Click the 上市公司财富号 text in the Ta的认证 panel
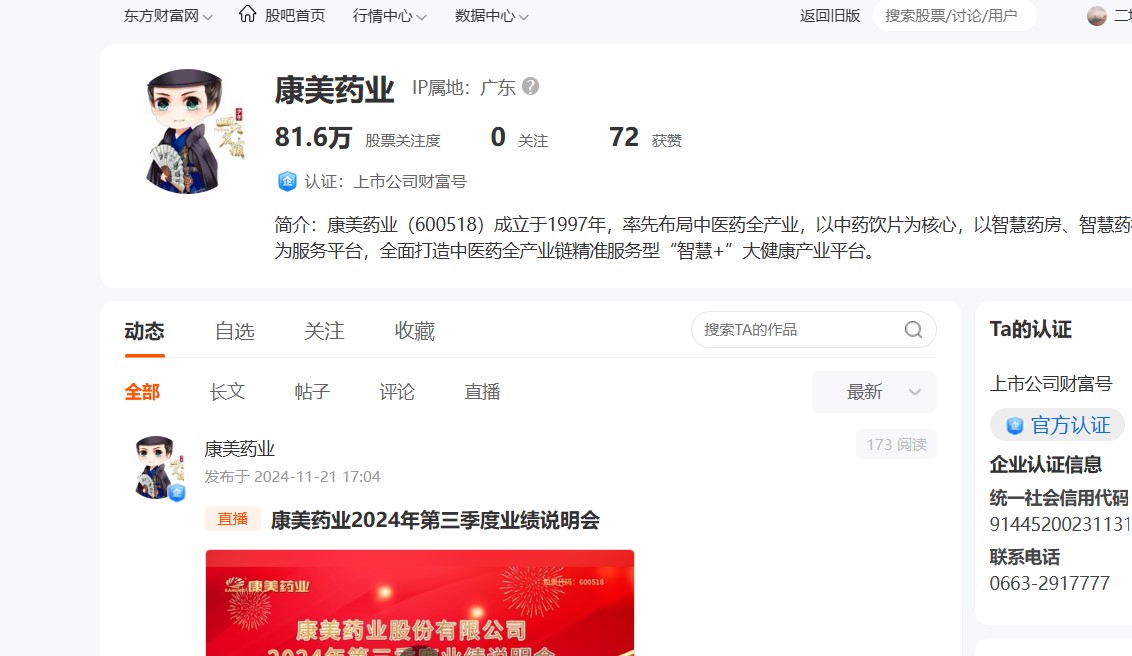The height and width of the screenshot is (656, 1132). (x=1051, y=384)
